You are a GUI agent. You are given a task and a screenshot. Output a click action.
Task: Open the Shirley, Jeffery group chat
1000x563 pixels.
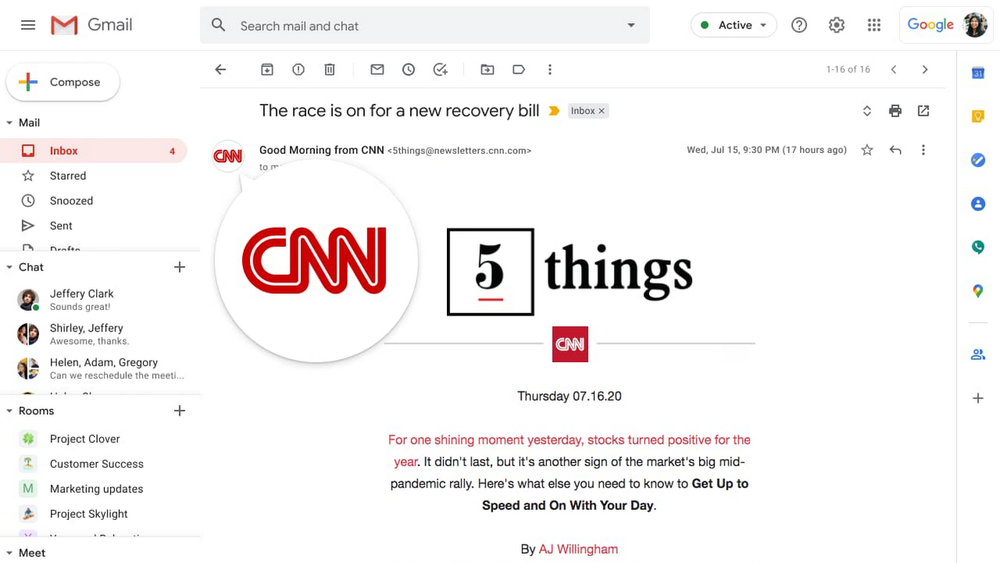(100, 333)
